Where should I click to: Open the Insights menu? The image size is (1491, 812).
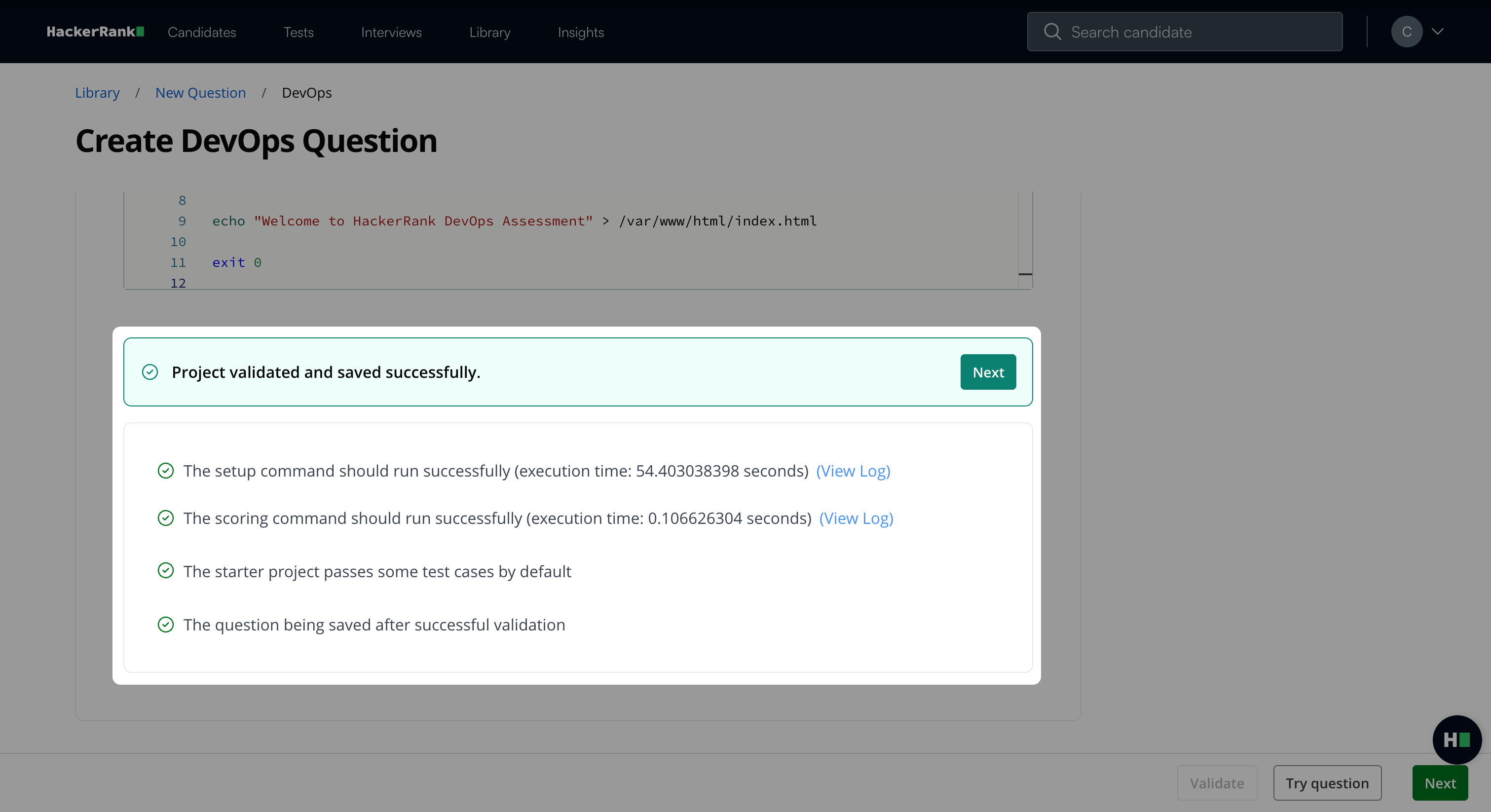point(581,33)
